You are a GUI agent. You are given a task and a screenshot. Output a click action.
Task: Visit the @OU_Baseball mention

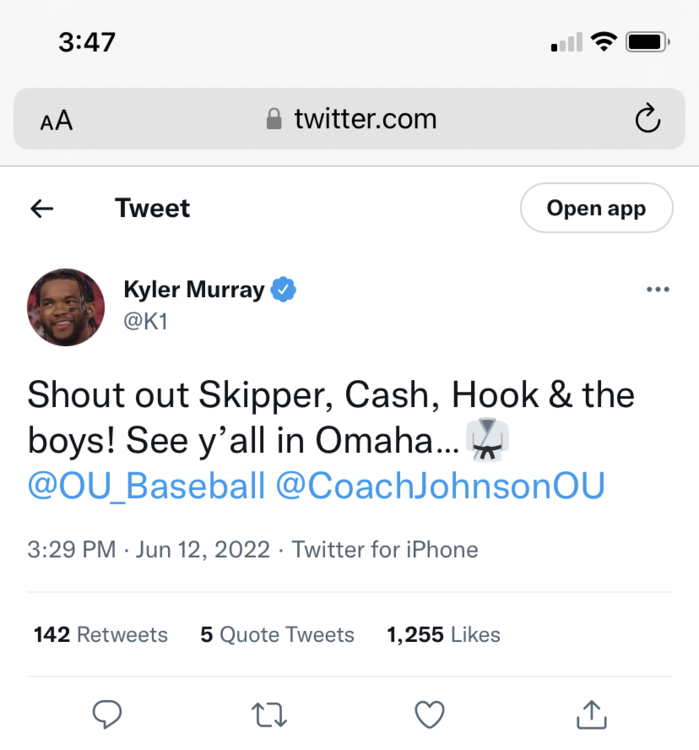146,486
